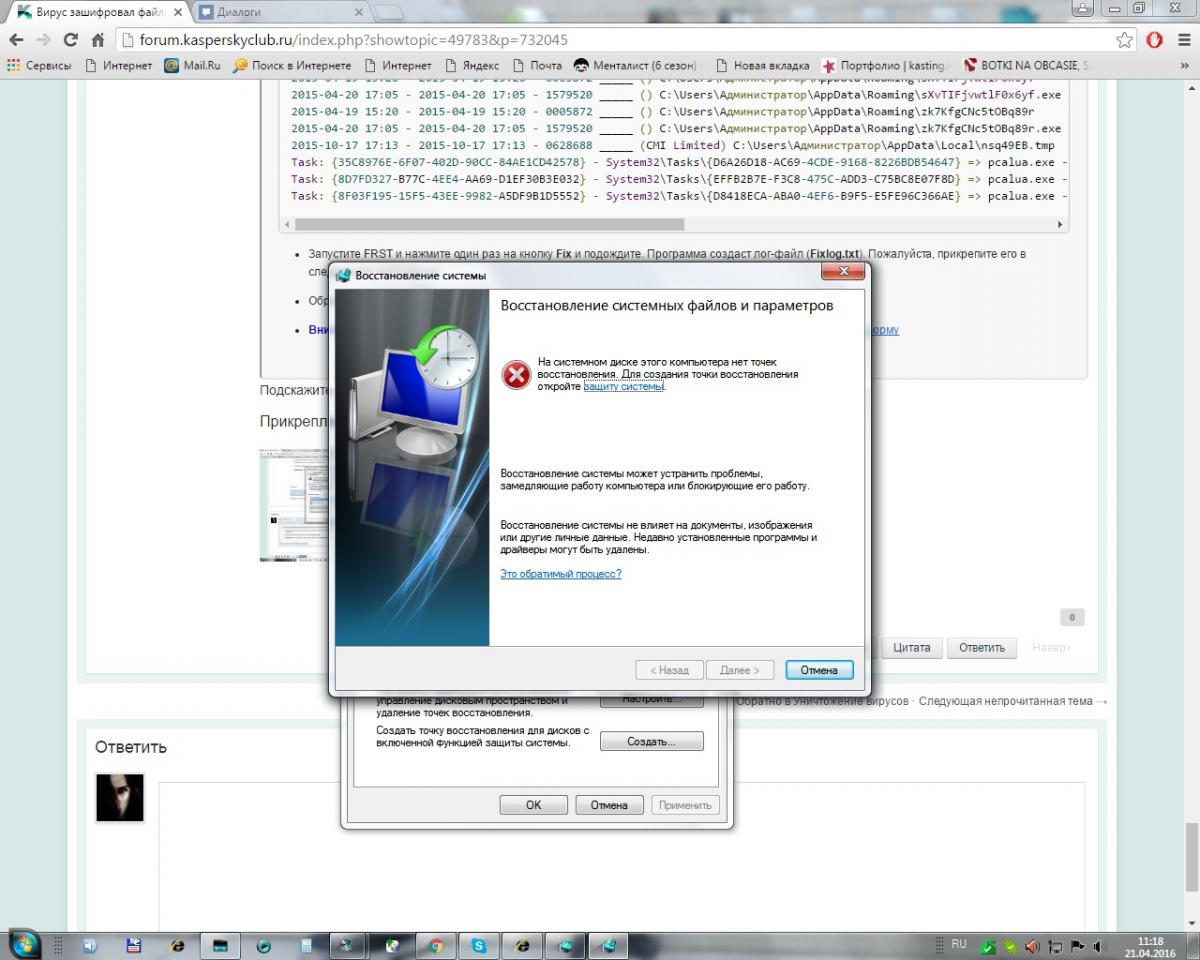This screenshot has width=1200, height=960.
Task: Bookmark this page with the star icon
Action: click(1125, 40)
